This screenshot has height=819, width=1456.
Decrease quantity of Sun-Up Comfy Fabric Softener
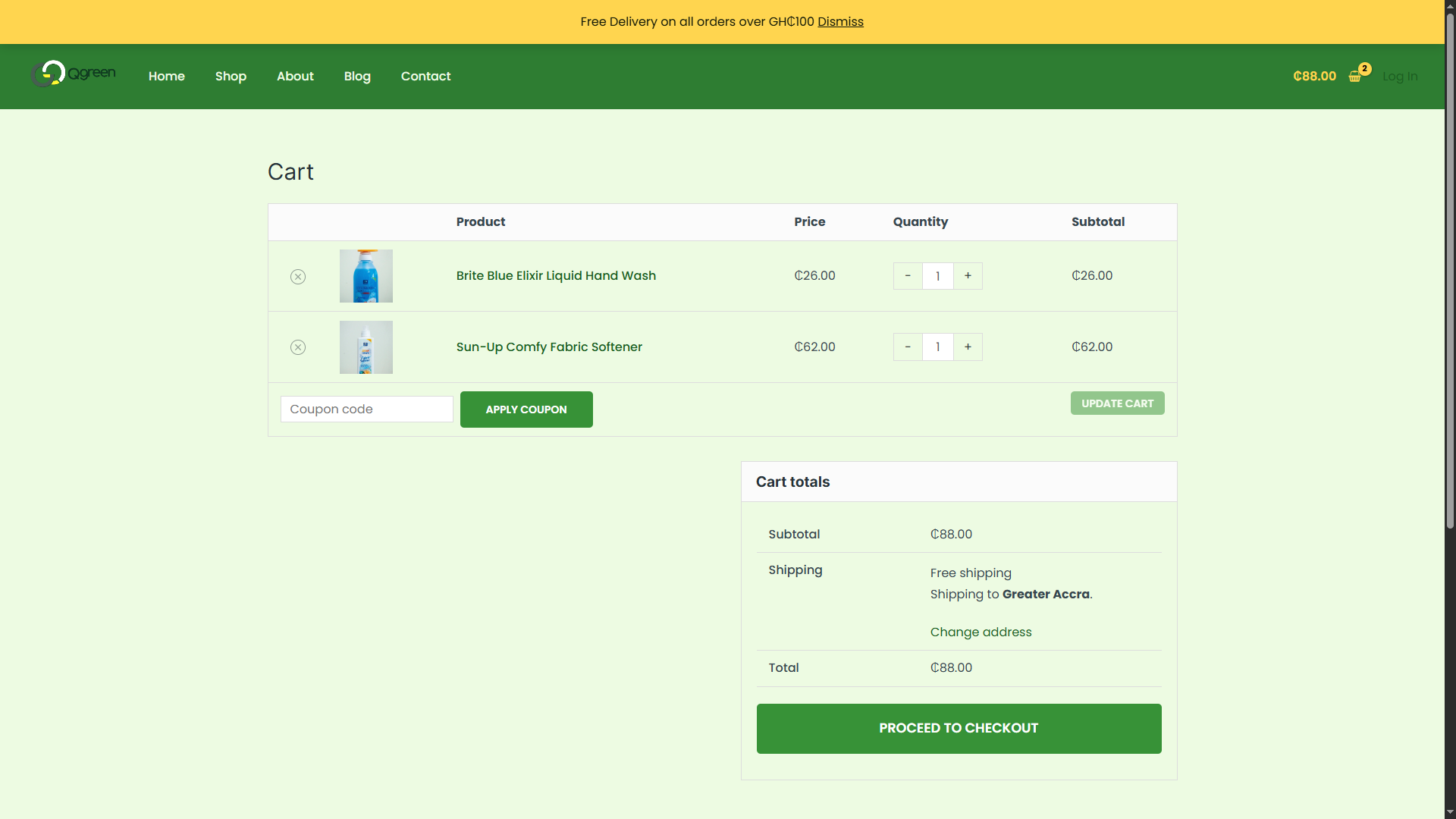[908, 347]
